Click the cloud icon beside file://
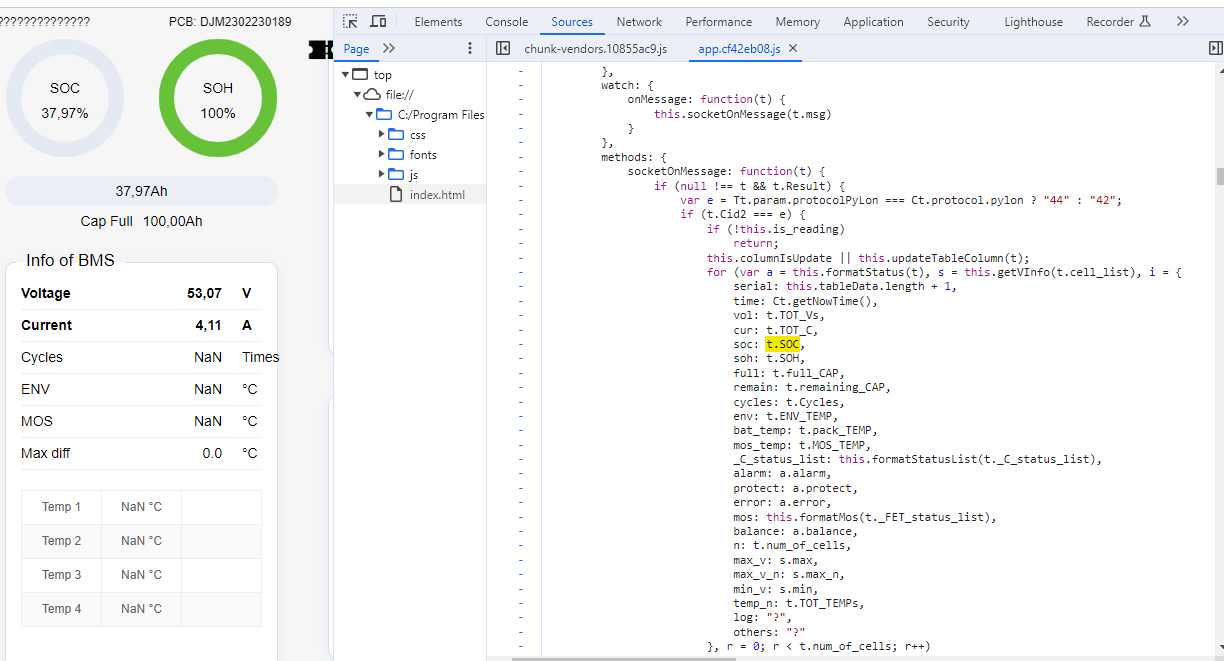1224x661 pixels. (x=372, y=95)
